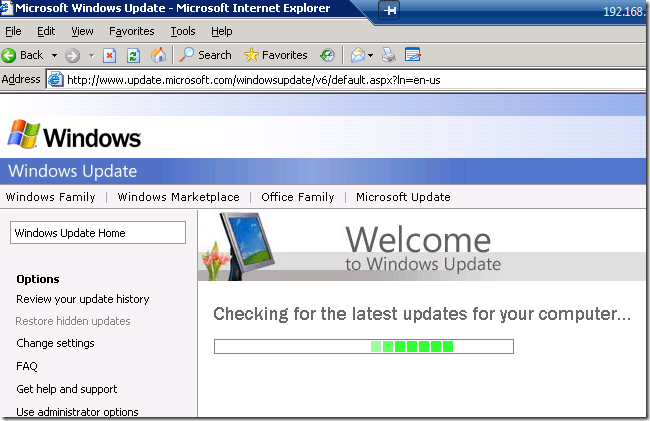Open the View menu
Image resolution: width=650 pixels, height=421 pixels.
pyautogui.click(x=82, y=31)
